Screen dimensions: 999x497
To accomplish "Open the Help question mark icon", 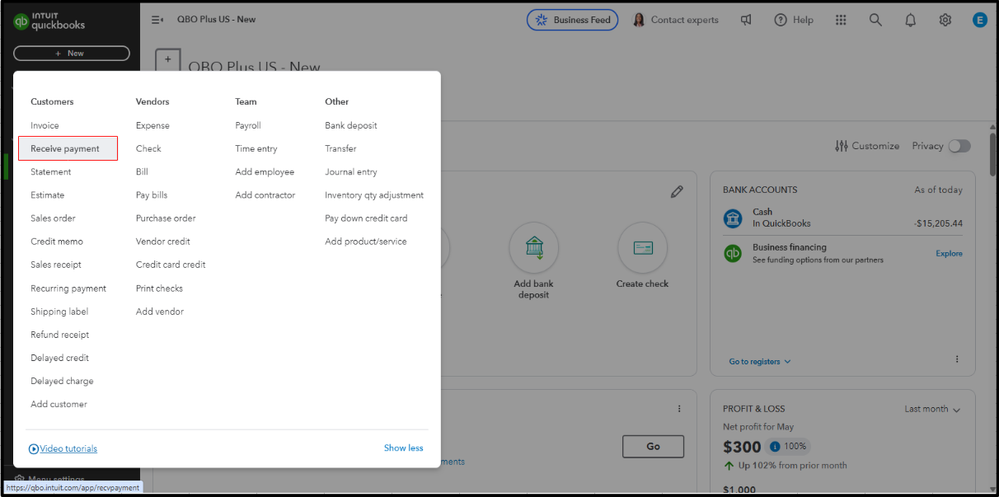I will 780,20.
